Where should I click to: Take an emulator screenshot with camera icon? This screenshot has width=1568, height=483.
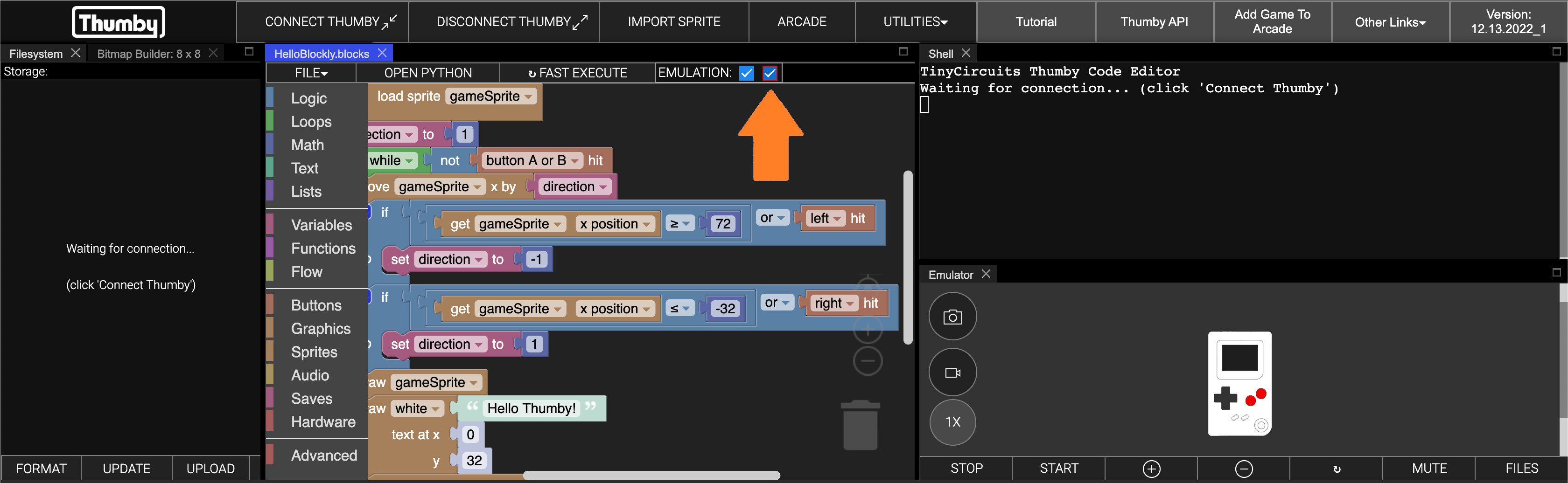point(952,316)
